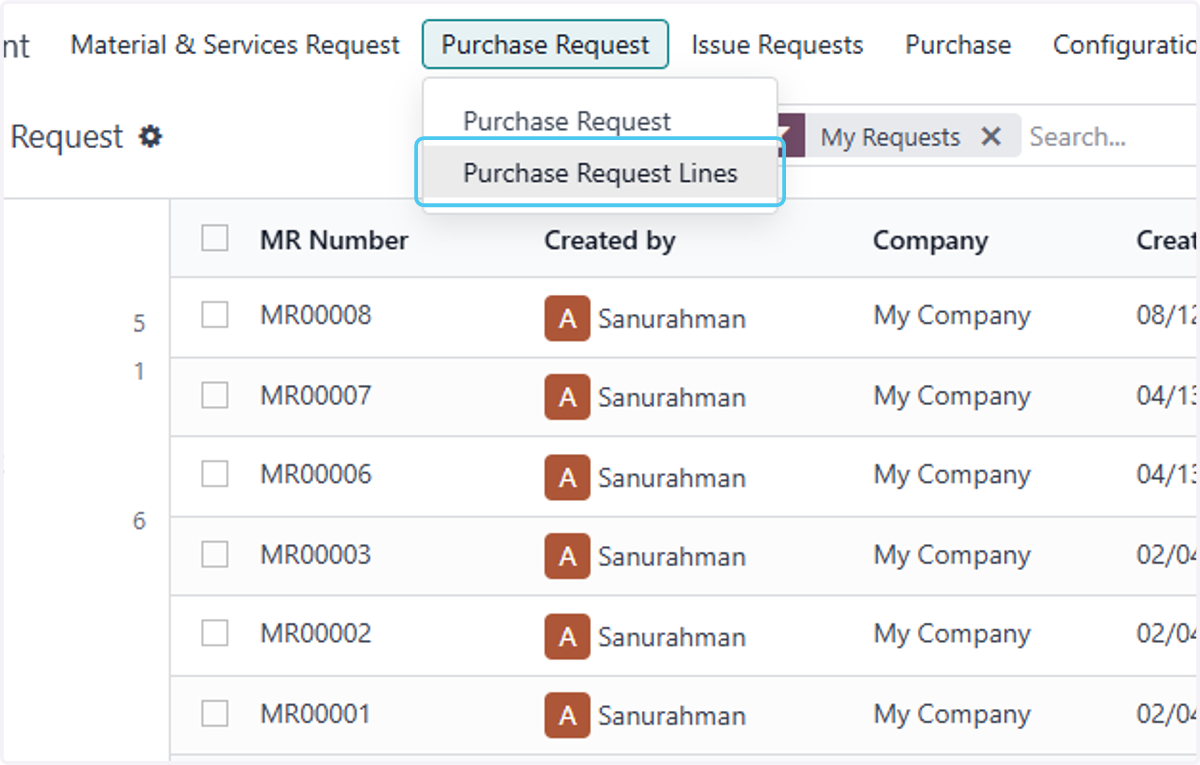Check the box for MR00008
This screenshot has width=1200, height=765.
coord(215,315)
